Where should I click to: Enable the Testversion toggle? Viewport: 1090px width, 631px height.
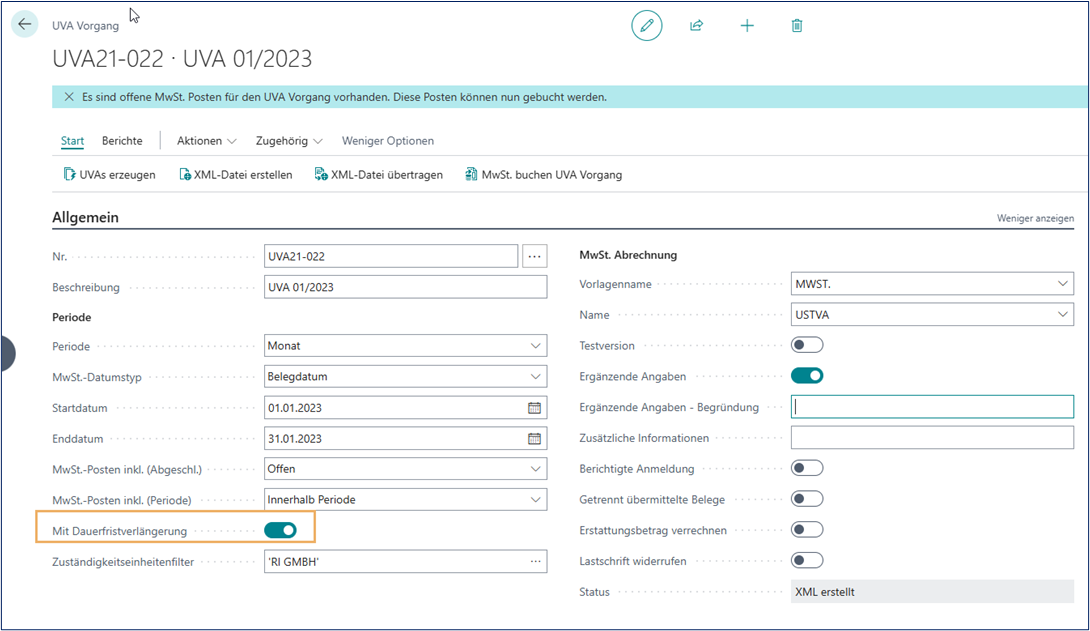click(x=806, y=345)
